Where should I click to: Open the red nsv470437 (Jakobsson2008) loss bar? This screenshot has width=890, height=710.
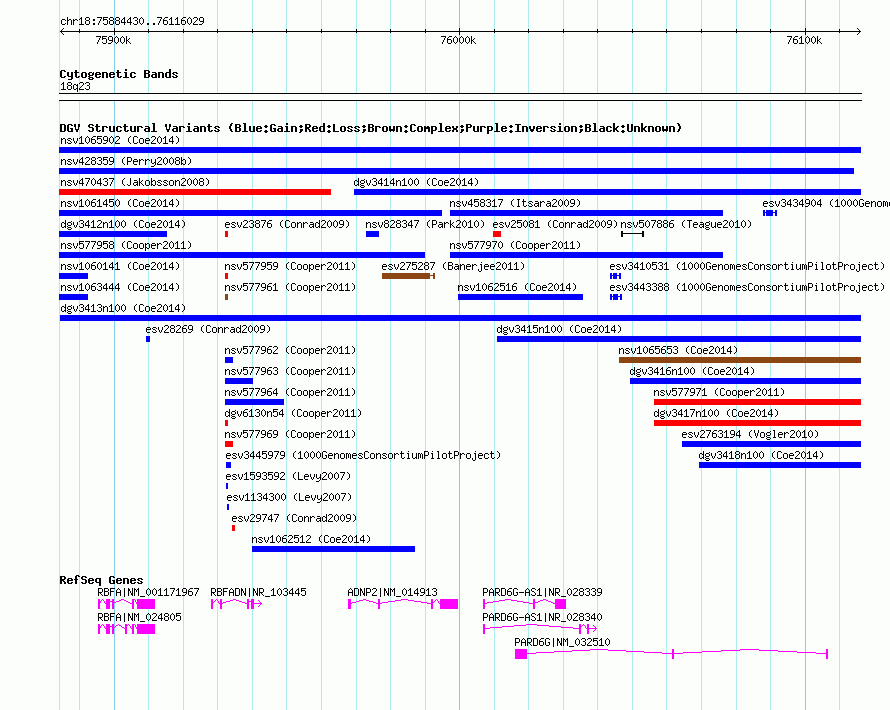point(195,192)
